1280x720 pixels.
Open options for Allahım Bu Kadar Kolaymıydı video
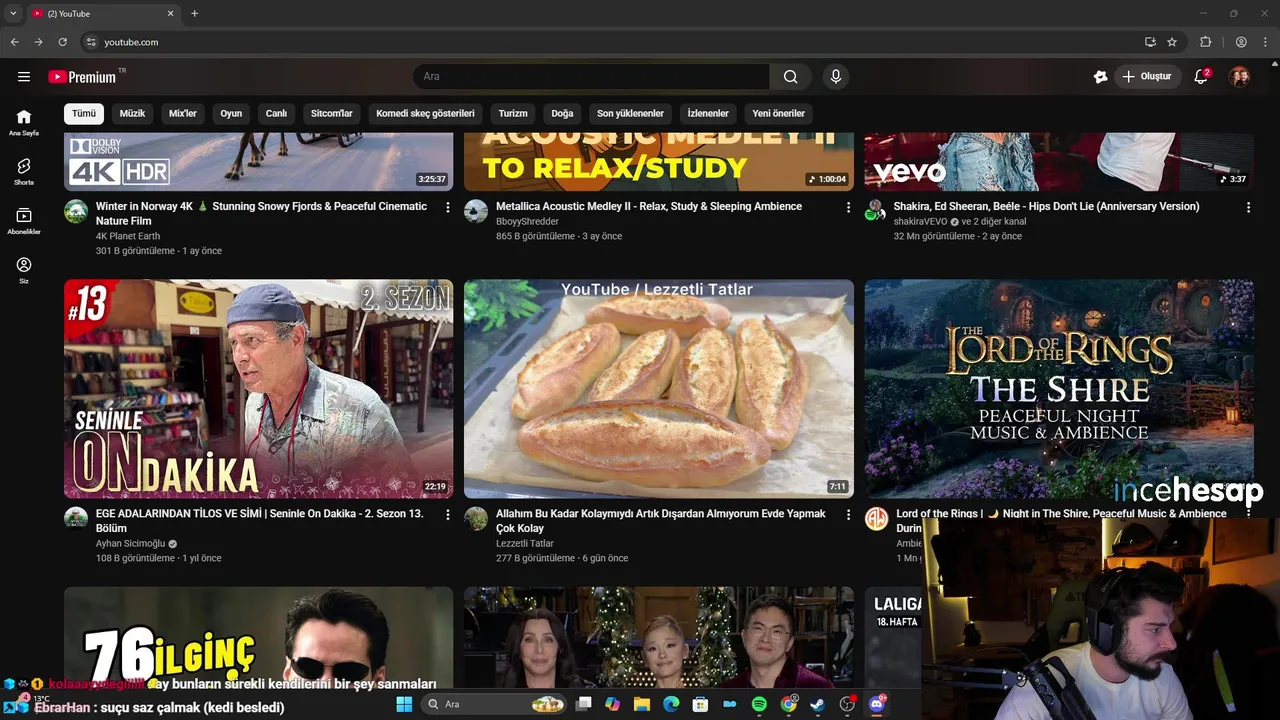848,514
